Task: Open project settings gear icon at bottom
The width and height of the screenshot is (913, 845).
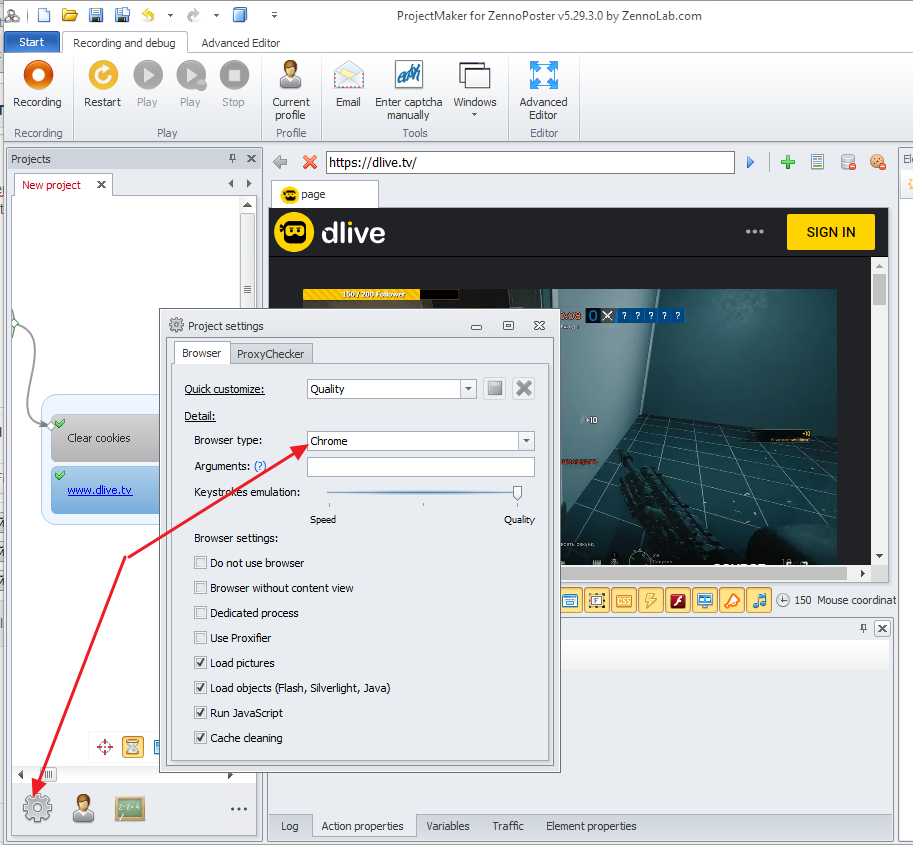Action: [x=37, y=807]
